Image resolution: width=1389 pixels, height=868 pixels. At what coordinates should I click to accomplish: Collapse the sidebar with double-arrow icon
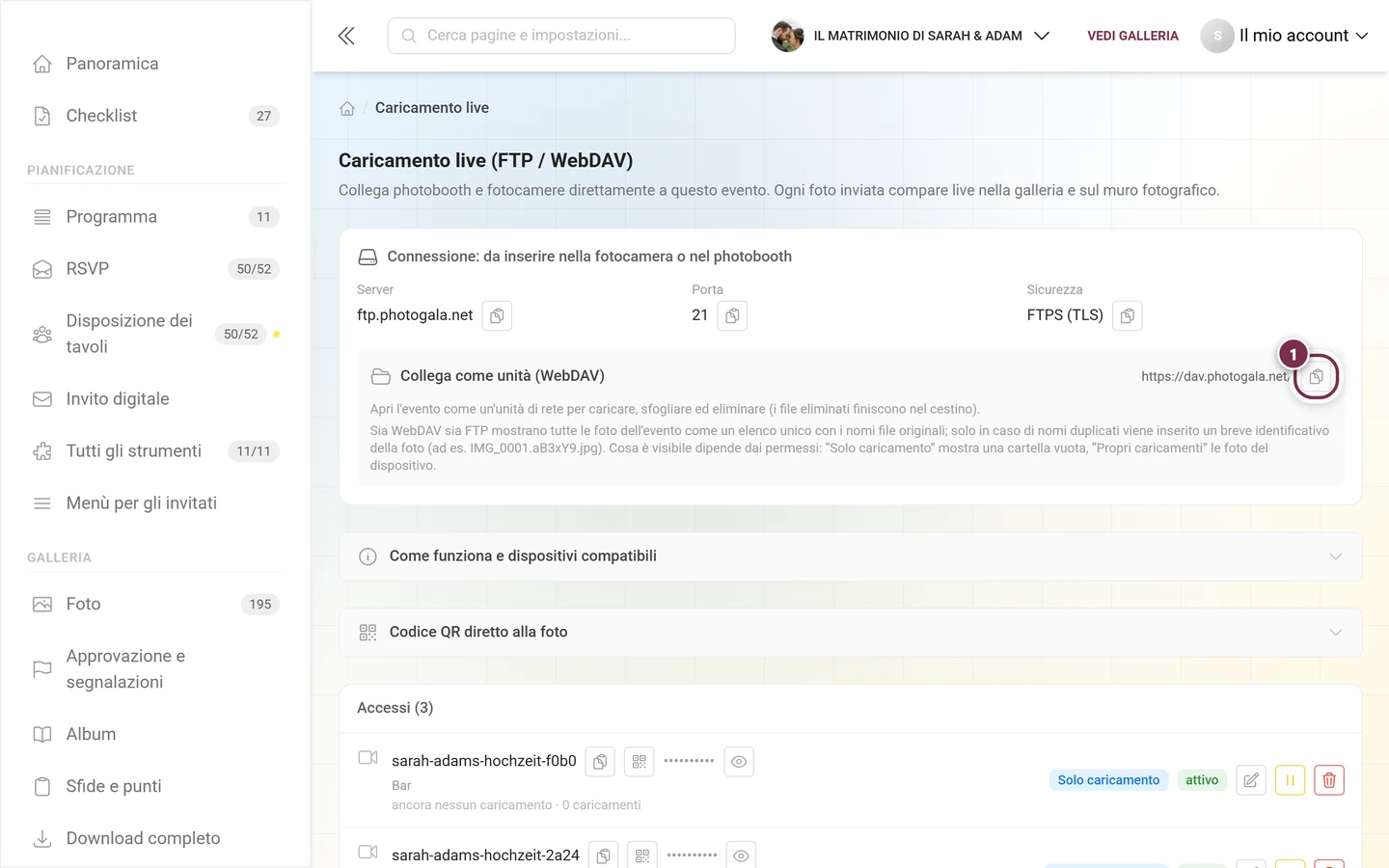tap(346, 36)
